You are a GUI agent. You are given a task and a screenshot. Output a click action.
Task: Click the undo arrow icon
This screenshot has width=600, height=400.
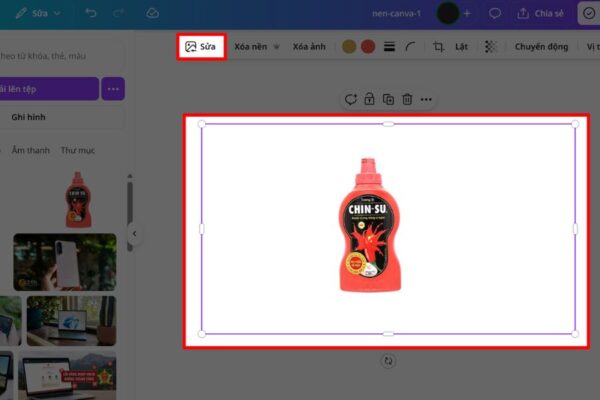[90, 13]
